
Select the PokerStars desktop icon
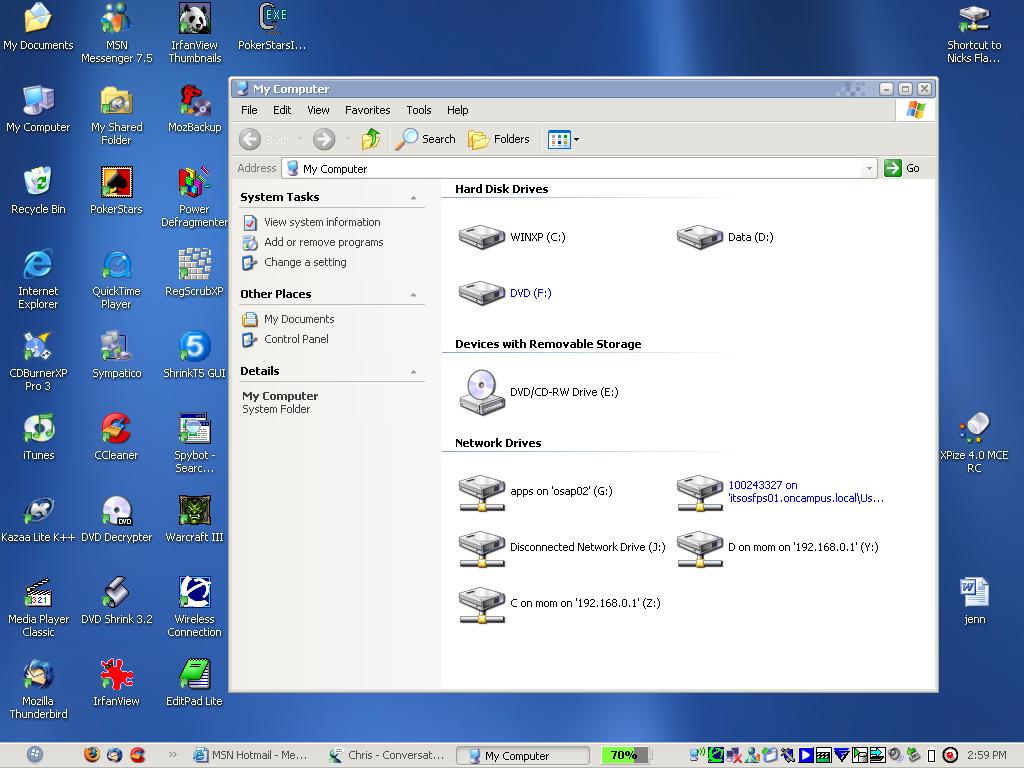click(116, 191)
